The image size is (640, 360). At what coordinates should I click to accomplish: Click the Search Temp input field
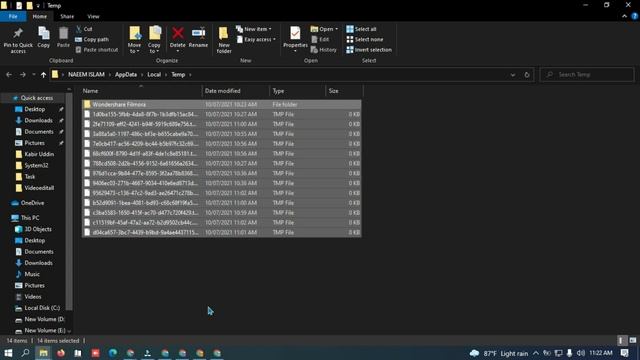(587, 75)
